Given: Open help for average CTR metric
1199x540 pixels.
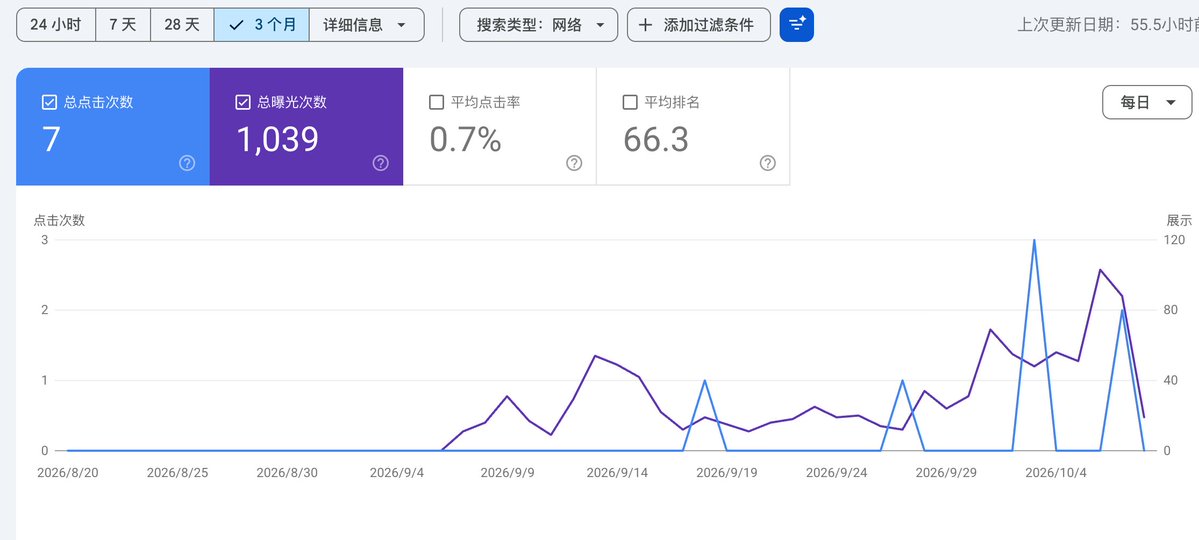Looking at the screenshot, I should click(x=574, y=163).
